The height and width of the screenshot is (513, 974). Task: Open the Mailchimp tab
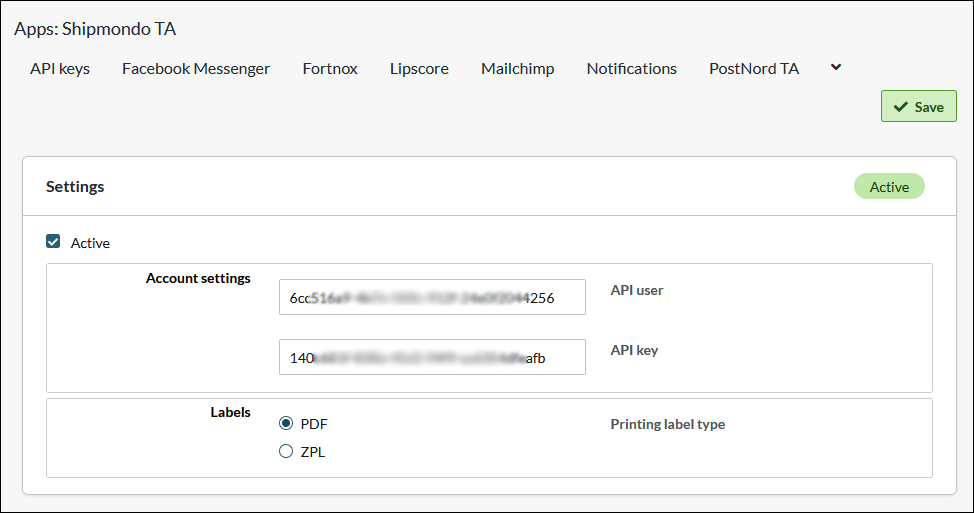(x=517, y=69)
